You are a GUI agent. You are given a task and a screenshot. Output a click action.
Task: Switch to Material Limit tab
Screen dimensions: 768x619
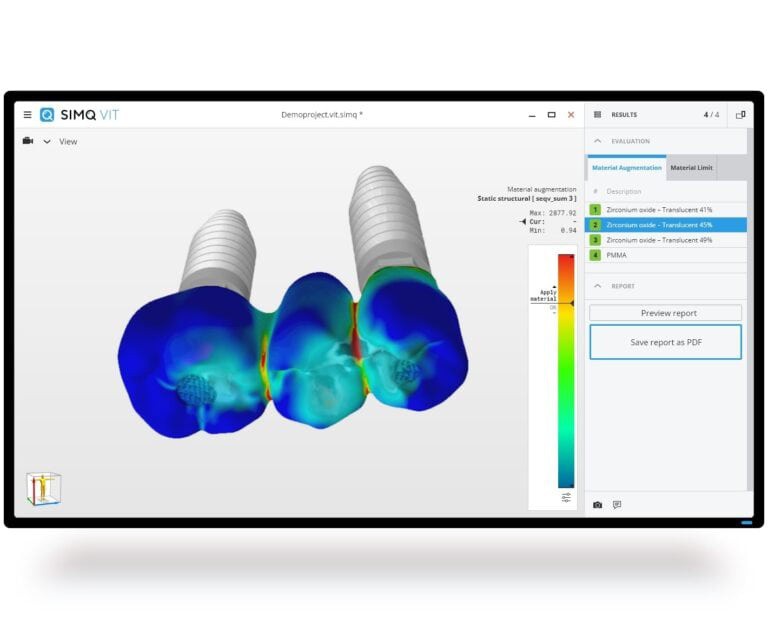point(691,168)
